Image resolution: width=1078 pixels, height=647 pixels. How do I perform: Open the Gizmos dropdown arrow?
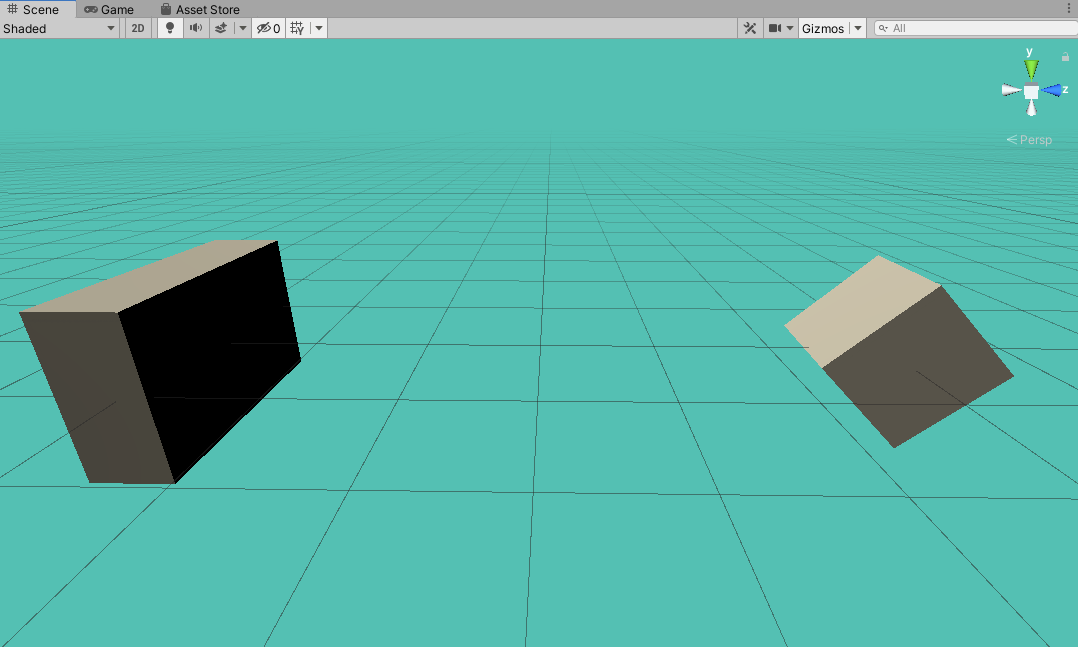[x=858, y=28]
